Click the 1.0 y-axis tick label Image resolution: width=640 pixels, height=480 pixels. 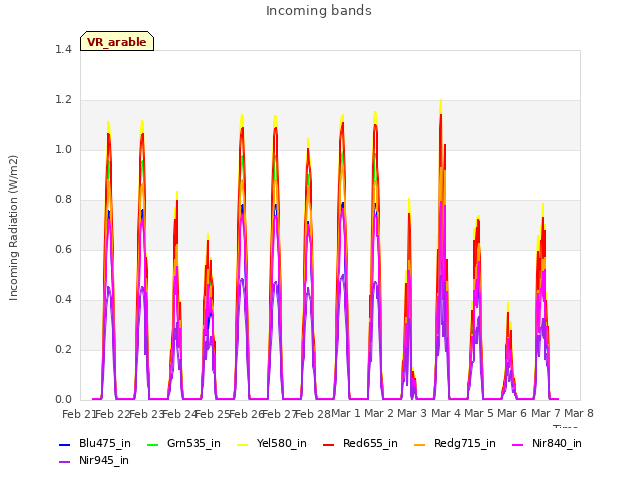(63, 149)
